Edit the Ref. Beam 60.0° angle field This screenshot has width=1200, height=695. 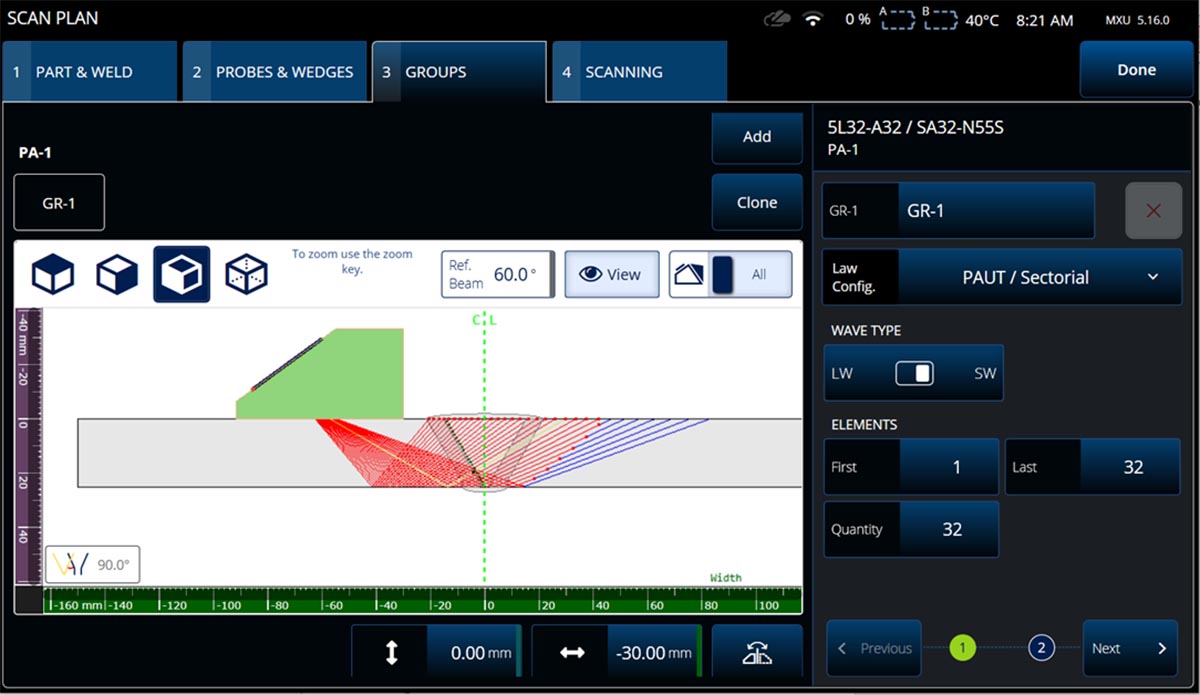498,274
